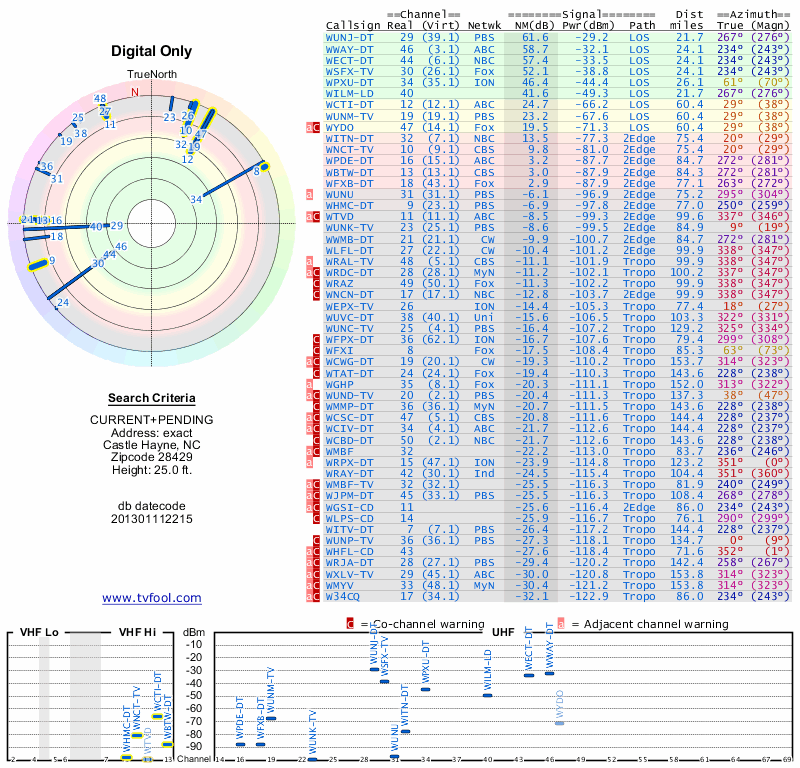Click the 'C' warning badge beside WUNP-TV
The width and height of the screenshot is (800, 768).
tap(316, 540)
